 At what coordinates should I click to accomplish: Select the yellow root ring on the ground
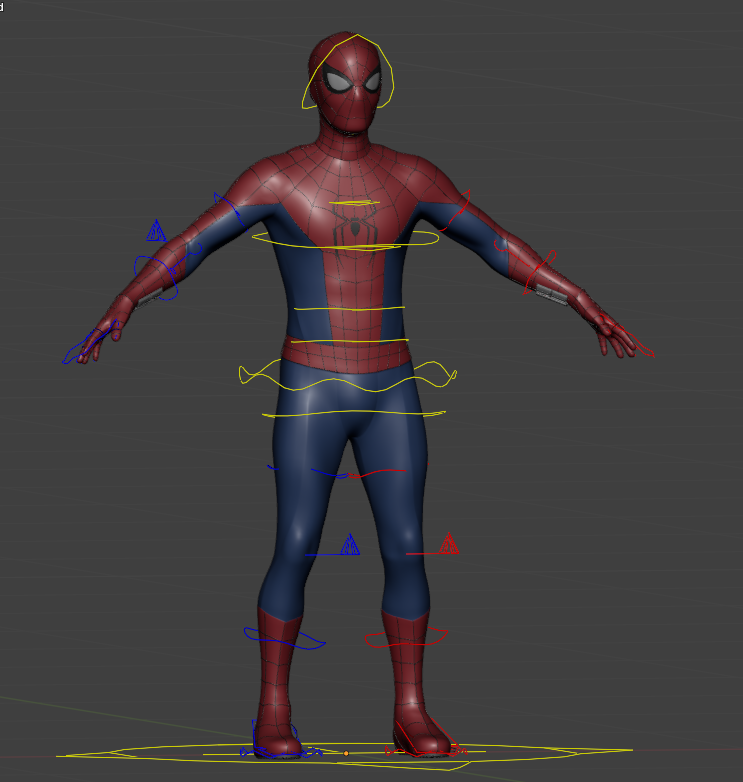coord(344,757)
